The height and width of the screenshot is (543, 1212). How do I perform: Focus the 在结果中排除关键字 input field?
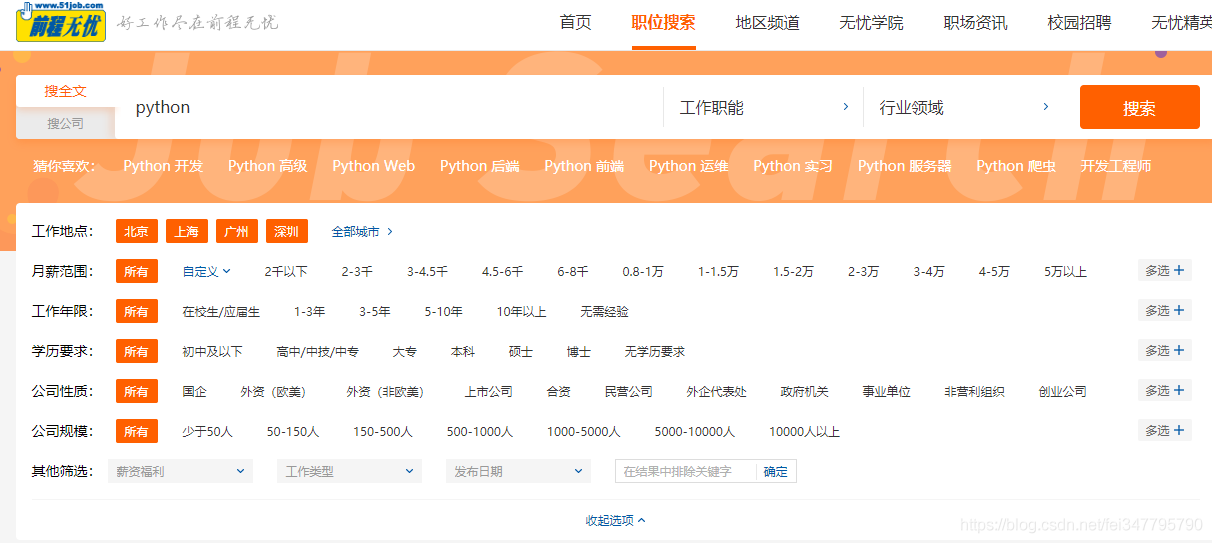coord(685,471)
